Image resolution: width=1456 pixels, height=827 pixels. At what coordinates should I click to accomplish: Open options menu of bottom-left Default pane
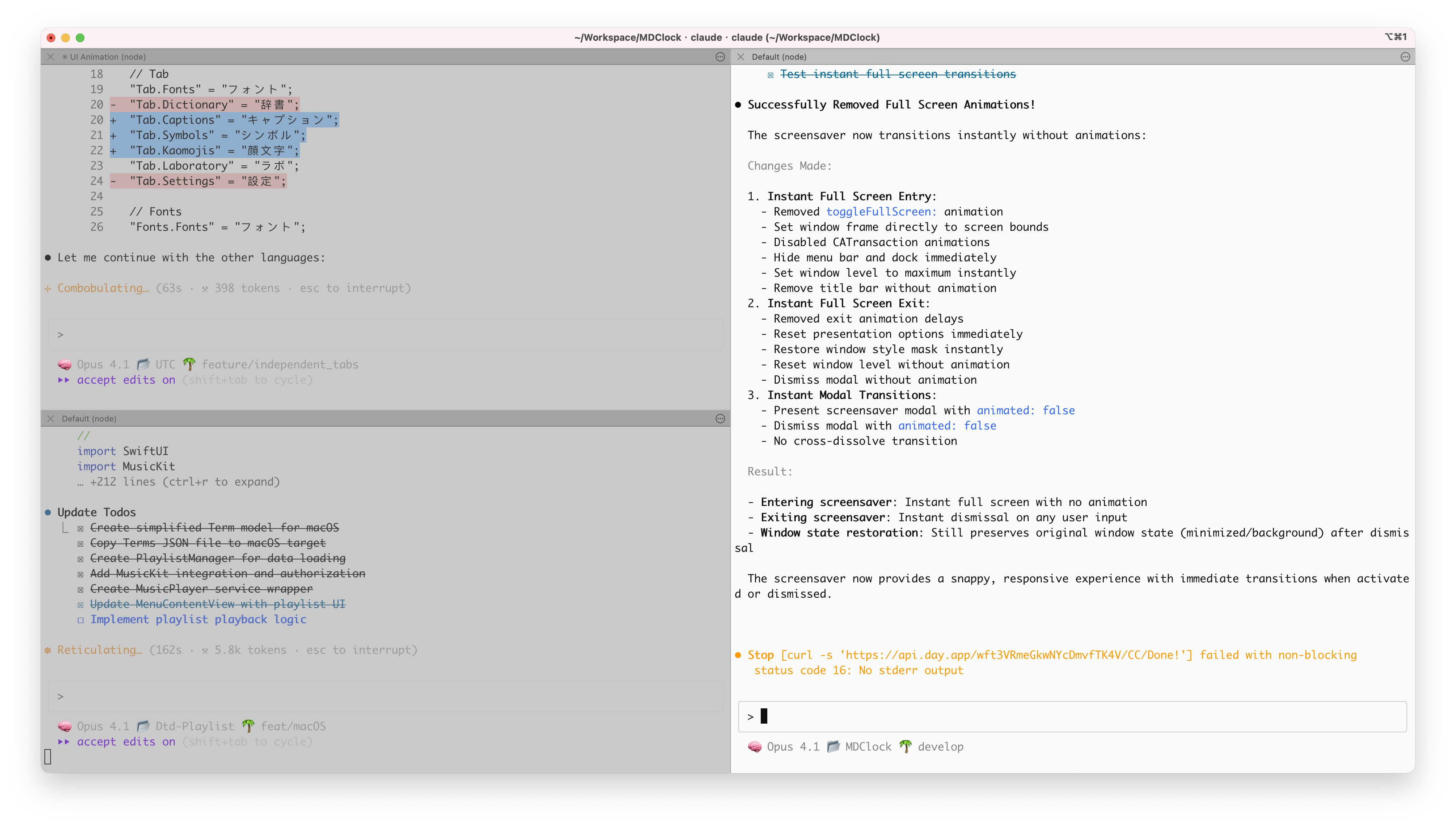coord(720,419)
